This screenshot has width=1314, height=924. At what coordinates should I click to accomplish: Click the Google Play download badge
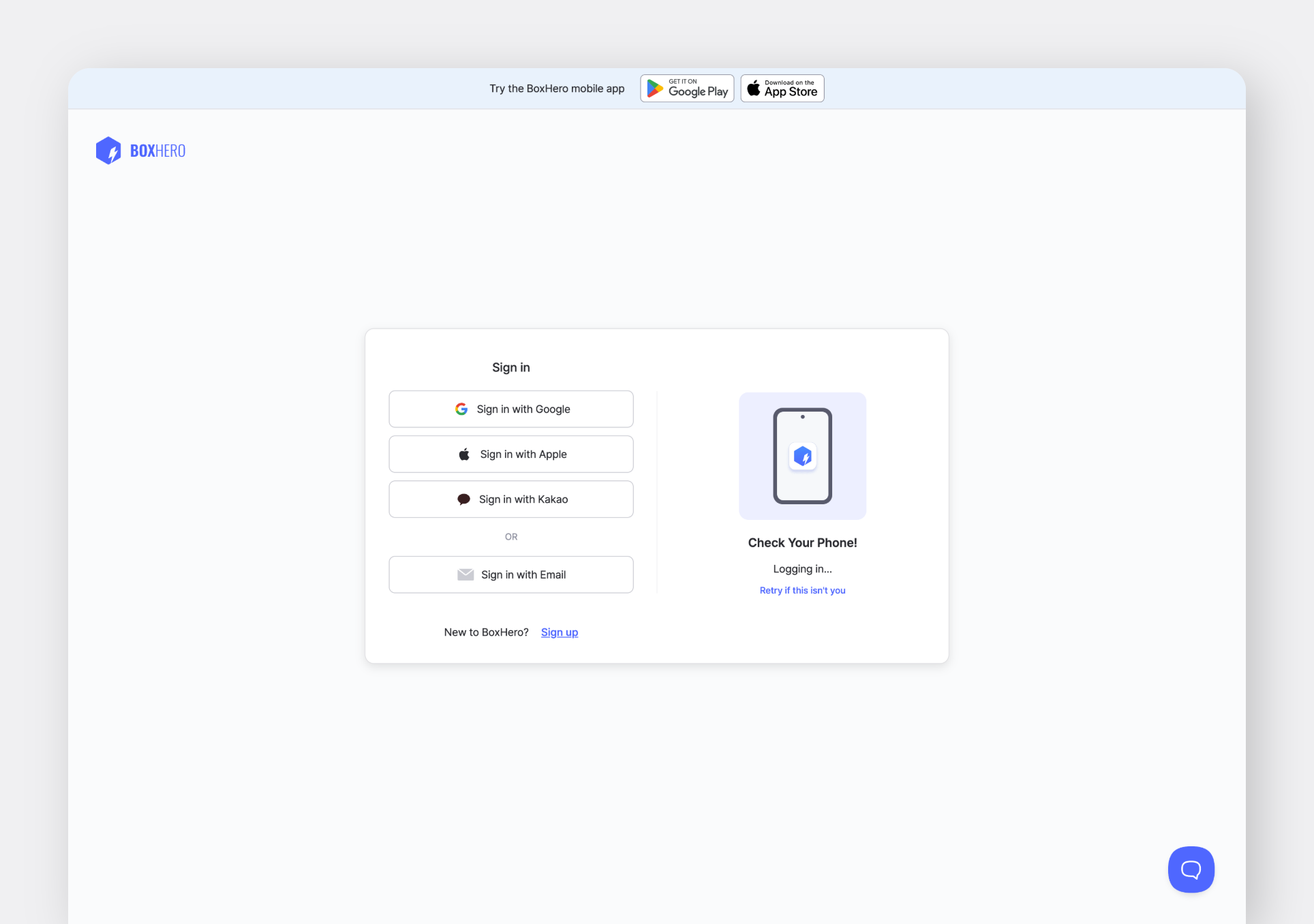coord(687,89)
